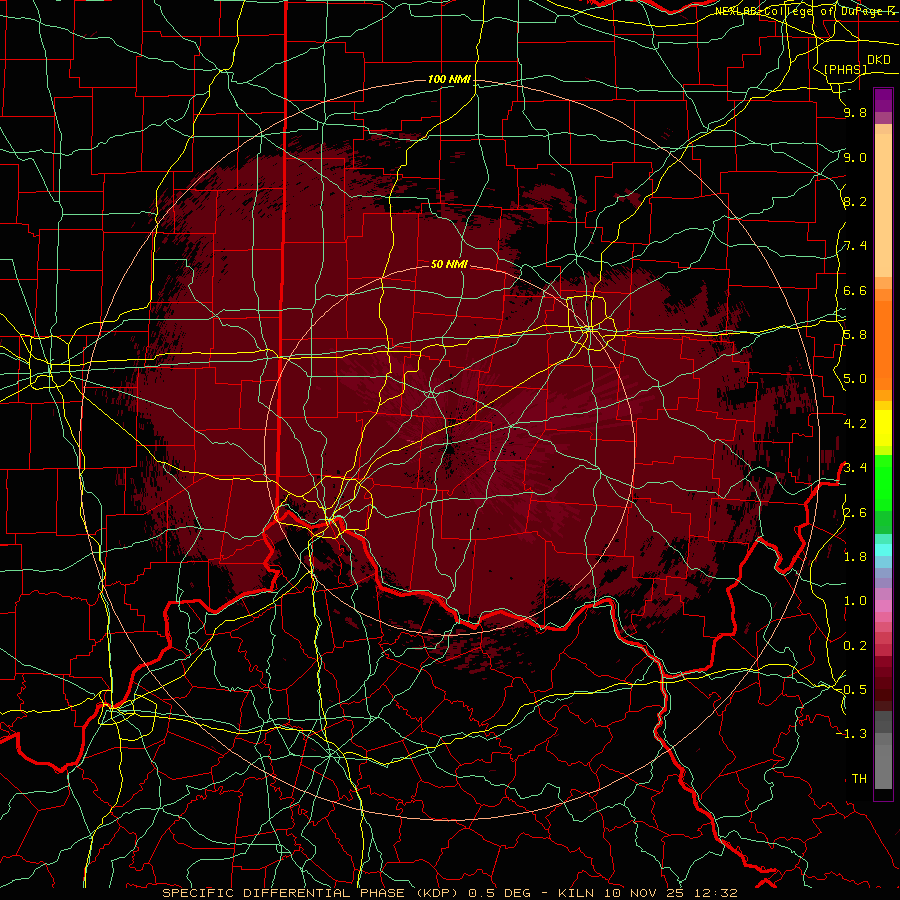The width and height of the screenshot is (900, 900).
Task: Click the "KILN" radar site identifier
Action: [x=577, y=893]
